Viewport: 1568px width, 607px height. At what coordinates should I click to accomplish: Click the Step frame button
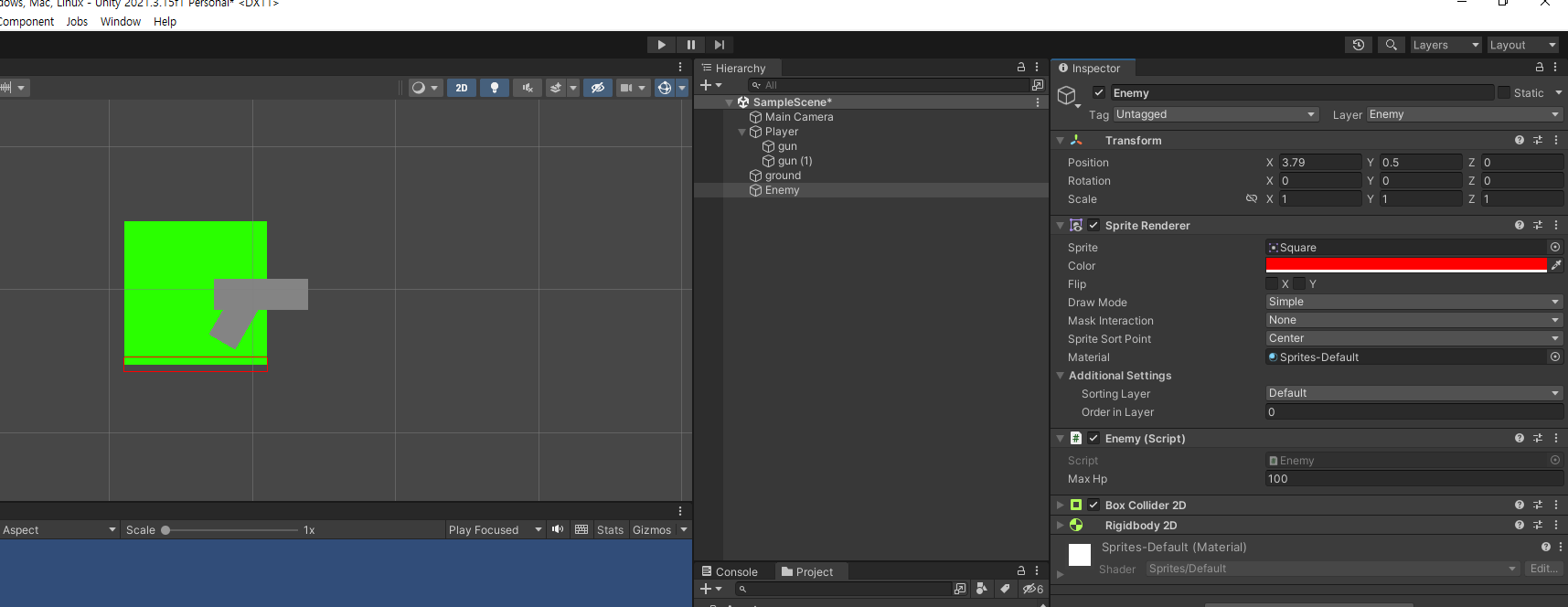click(720, 45)
